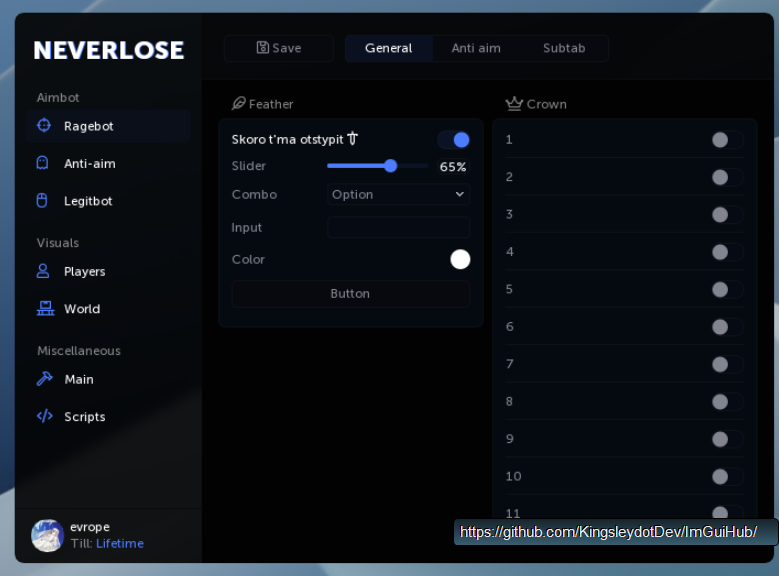Viewport: 779px width, 576px height.
Task: Open the Combo Option dropdown
Action: (x=398, y=194)
